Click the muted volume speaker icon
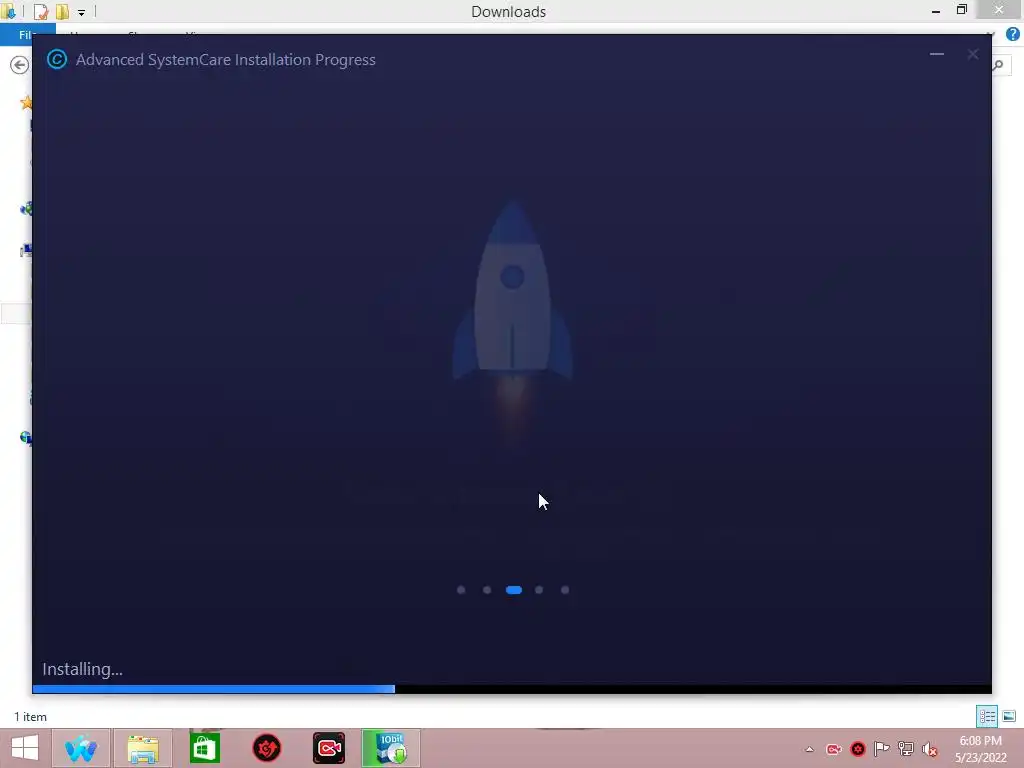The width and height of the screenshot is (1024, 768). pos(930,749)
